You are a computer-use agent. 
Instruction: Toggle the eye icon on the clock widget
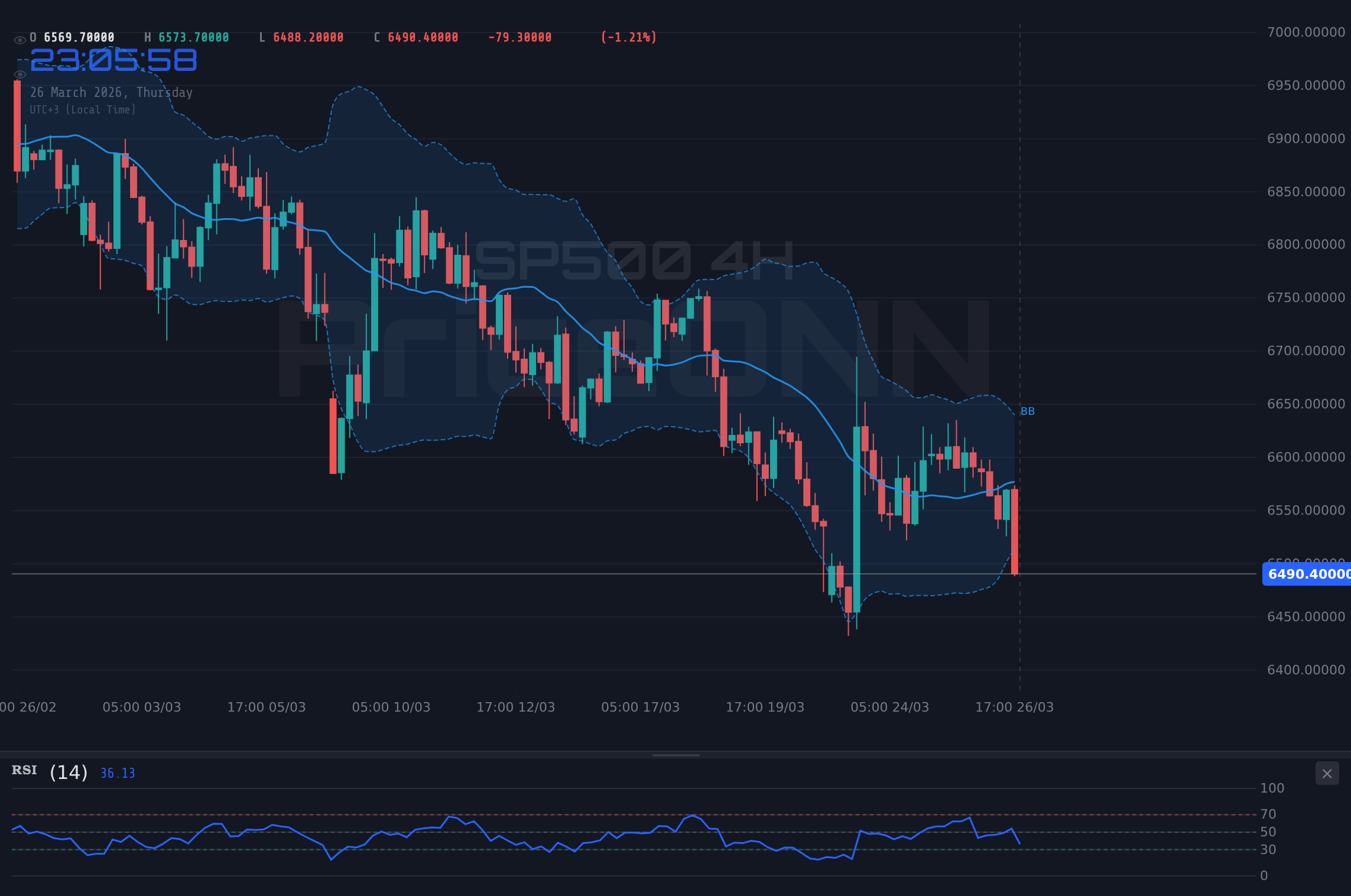(20, 74)
